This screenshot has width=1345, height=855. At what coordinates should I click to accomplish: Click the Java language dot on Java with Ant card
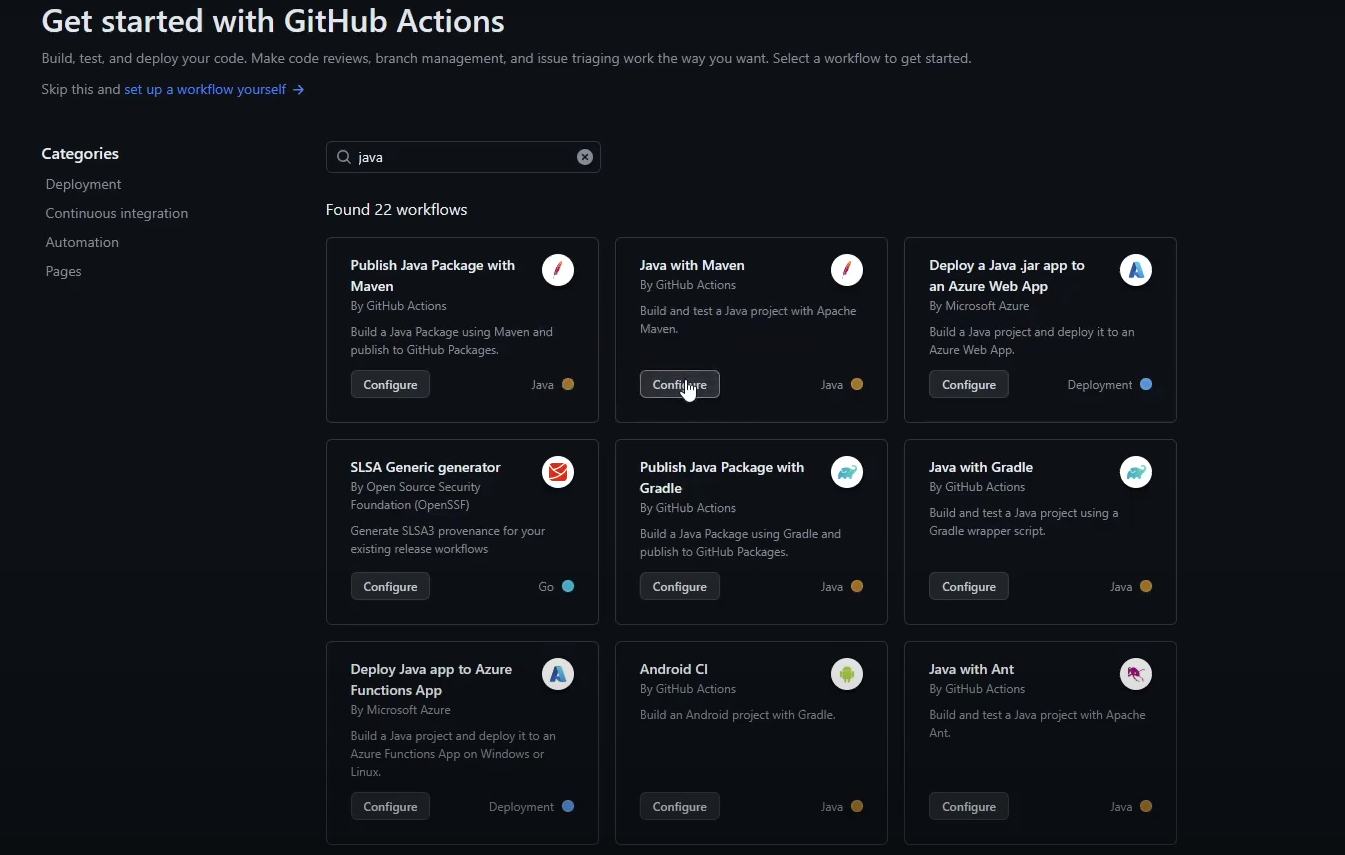(x=1146, y=806)
